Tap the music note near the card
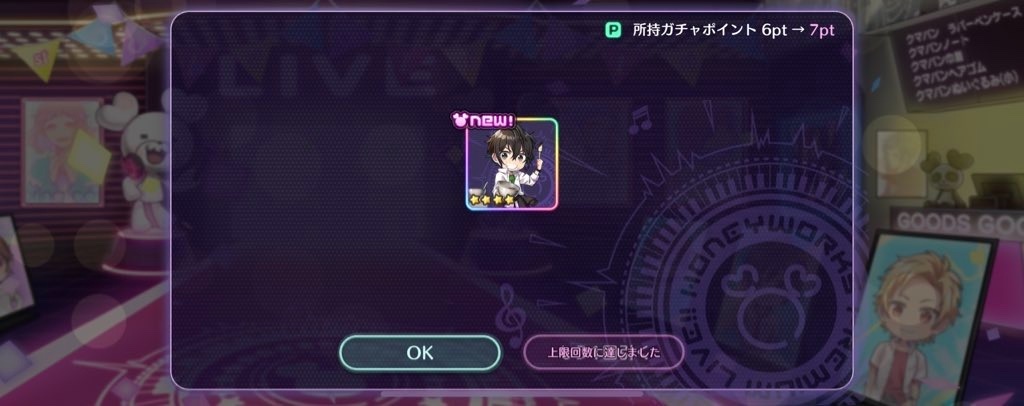This screenshot has height=406, width=1024. pyautogui.click(x=641, y=120)
